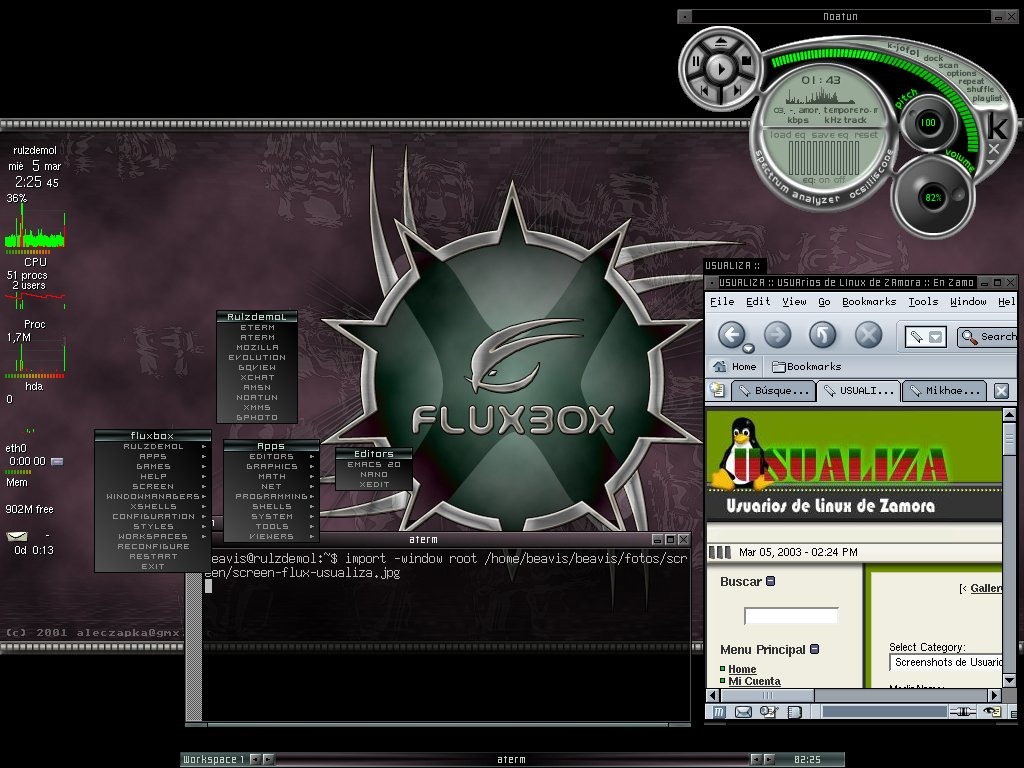Stop playback in the Noatun player
The width and height of the screenshot is (1024, 768).
(746, 61)
